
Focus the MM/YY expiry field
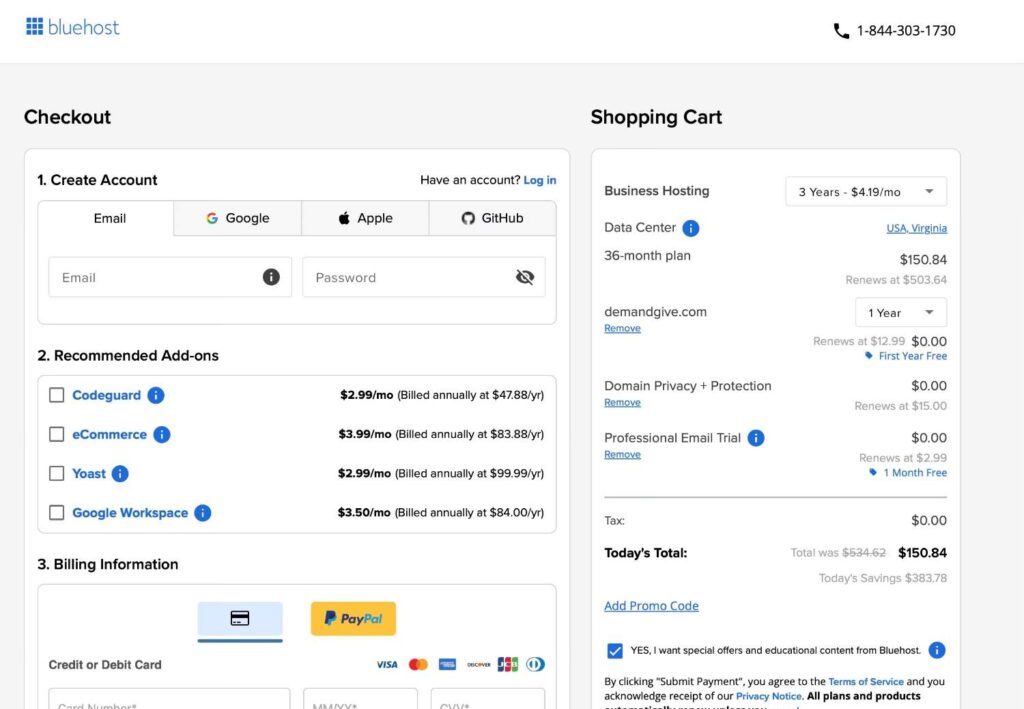click(360, 699)
